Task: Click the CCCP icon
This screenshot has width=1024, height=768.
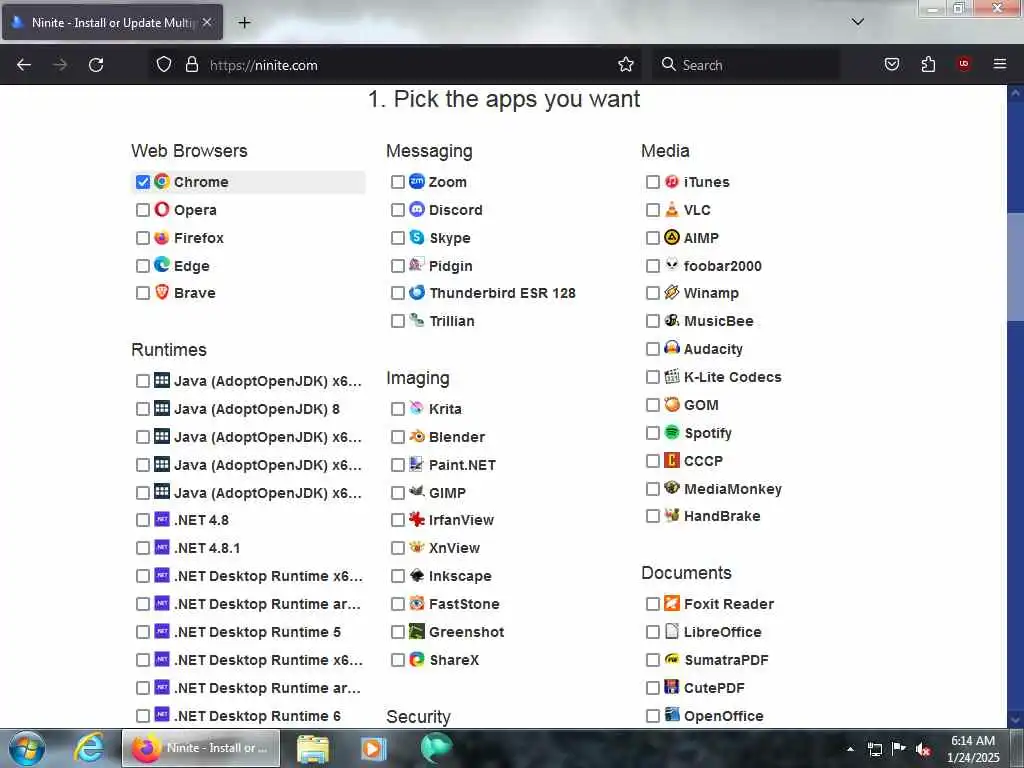Action: coord(671,460)
